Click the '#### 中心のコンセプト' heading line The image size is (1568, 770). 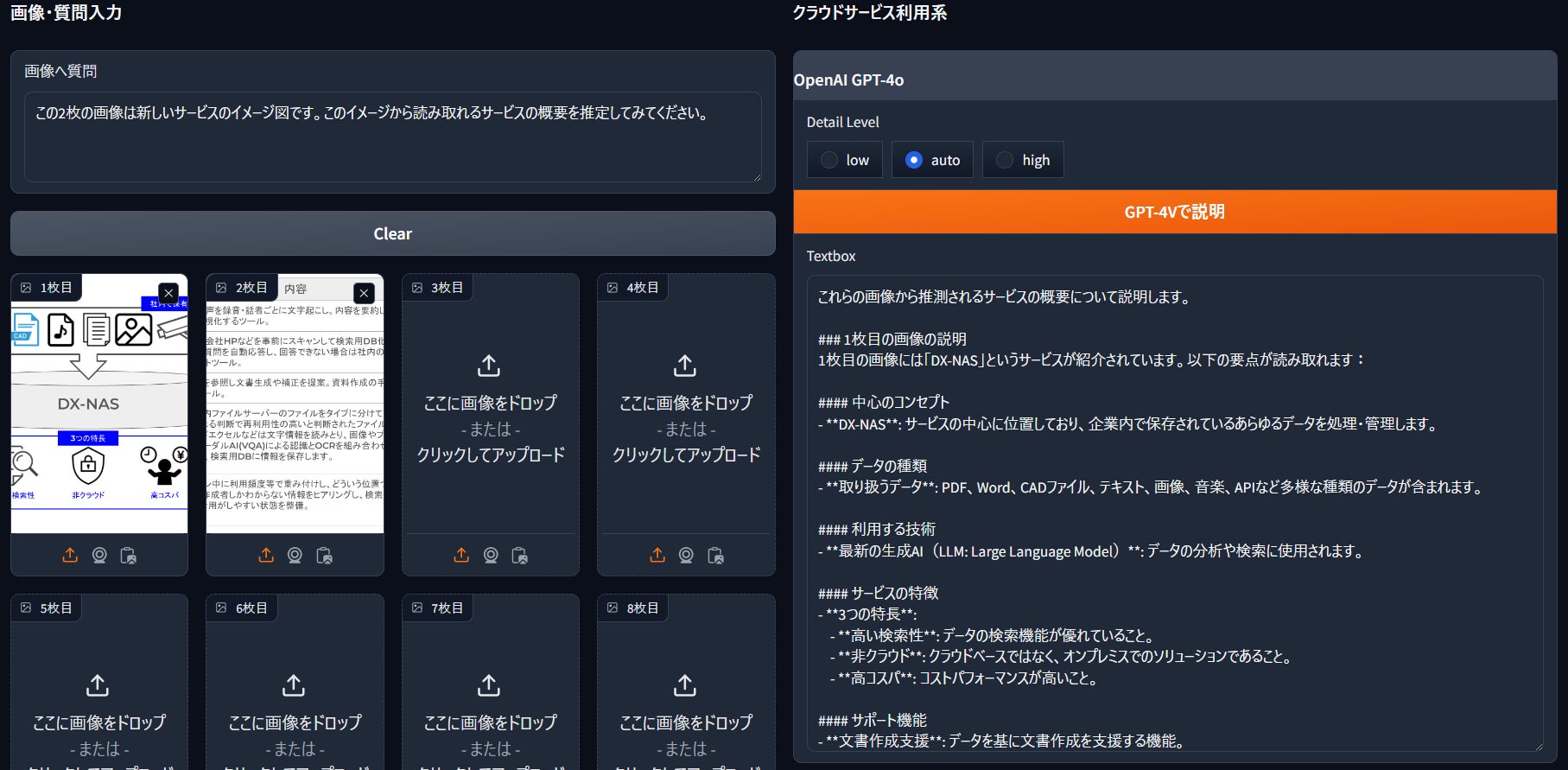coord(884,402)
